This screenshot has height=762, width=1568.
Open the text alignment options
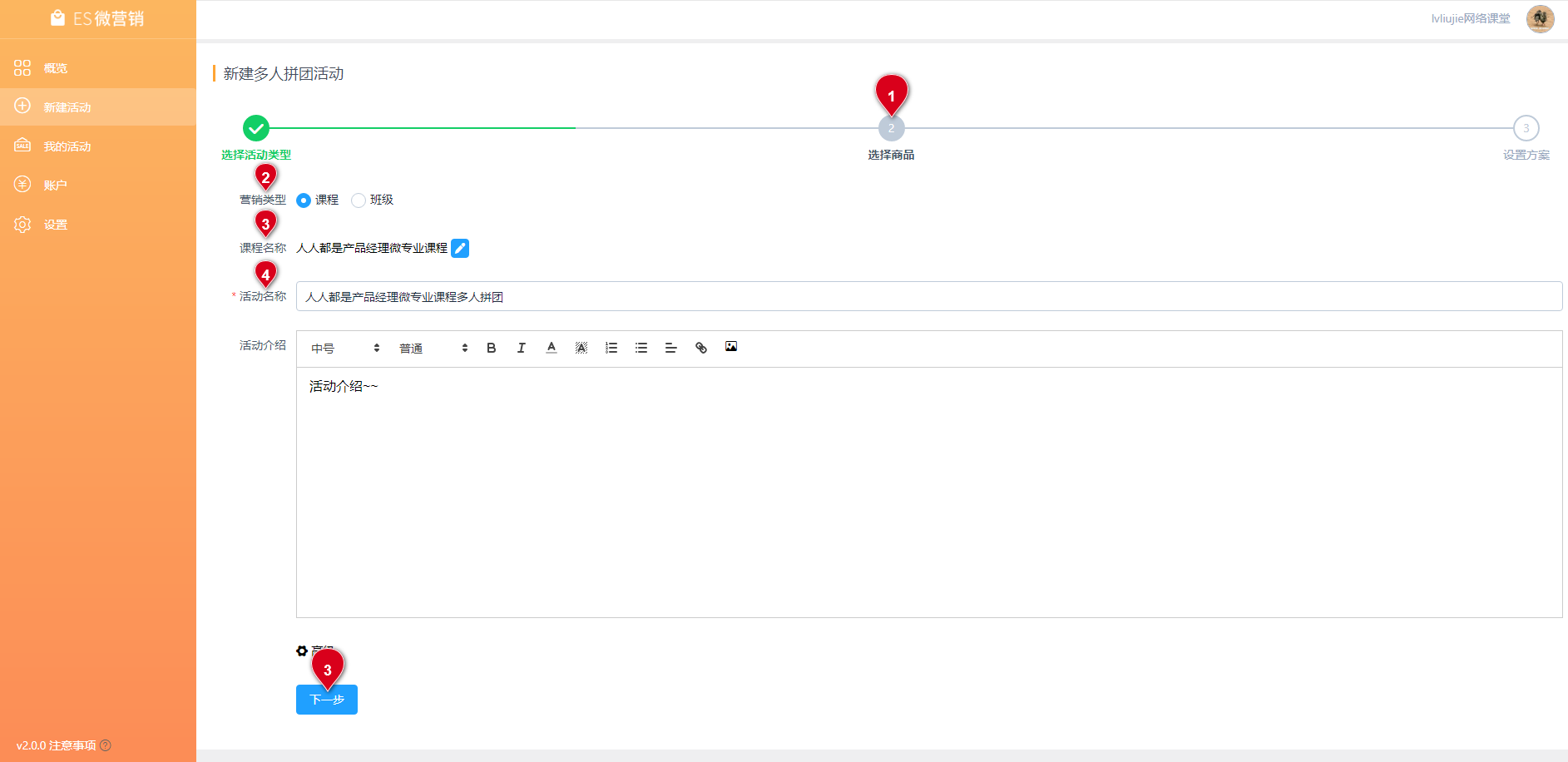point(671,348)
